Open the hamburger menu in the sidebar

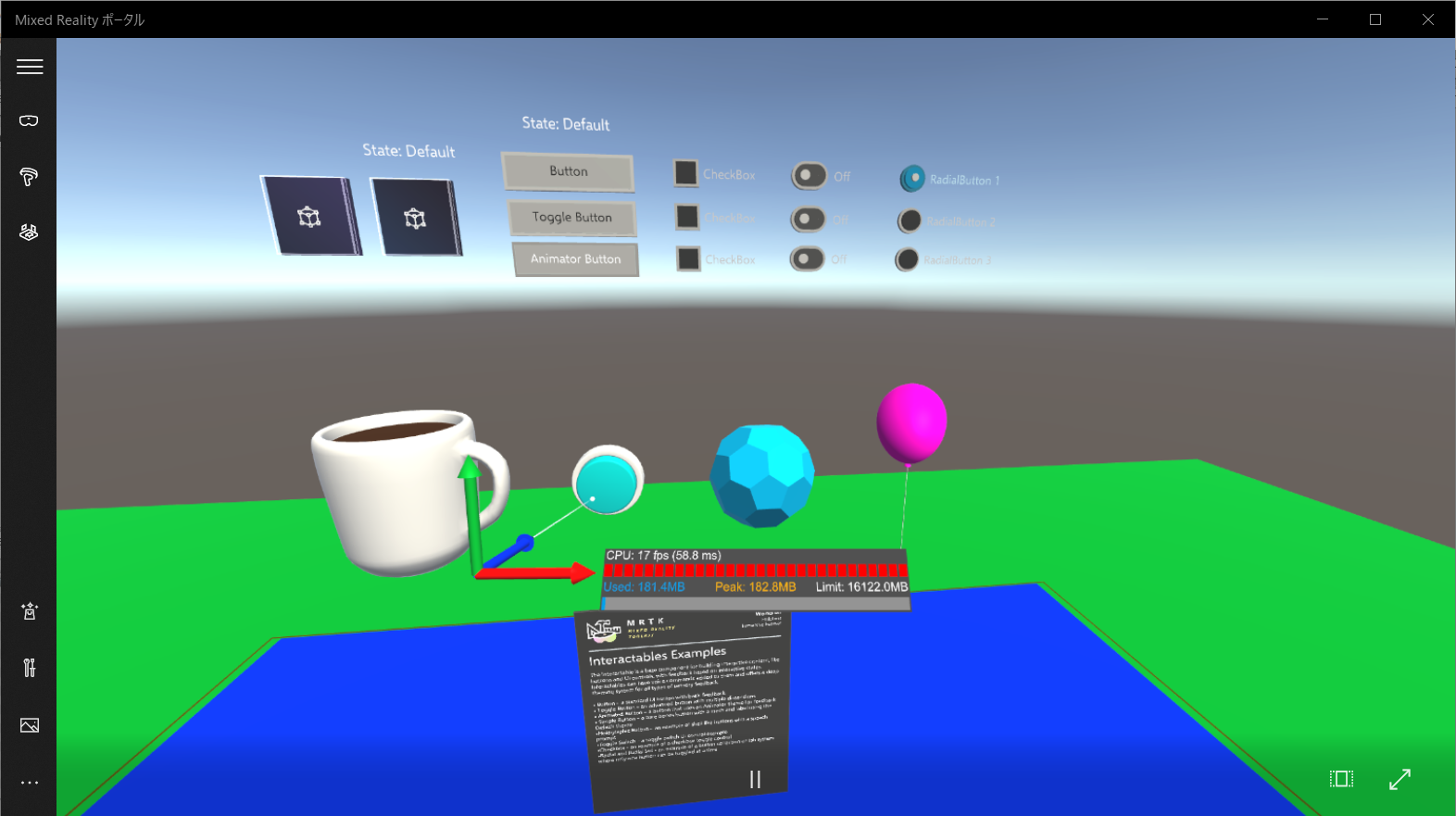coord(30,67)
